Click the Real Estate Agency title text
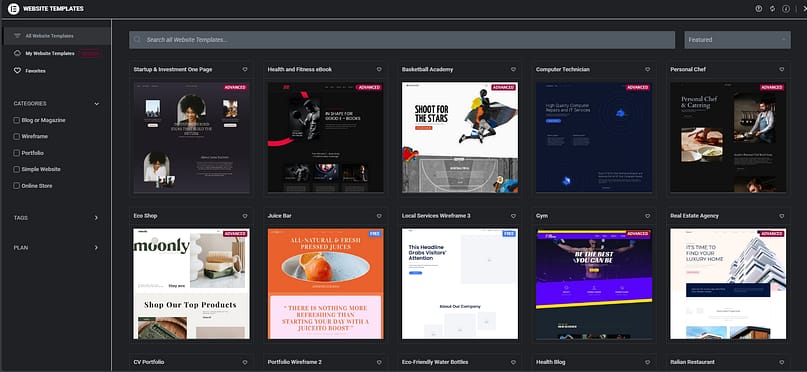Viewport: 807px width, 372px height. (694, 216)
